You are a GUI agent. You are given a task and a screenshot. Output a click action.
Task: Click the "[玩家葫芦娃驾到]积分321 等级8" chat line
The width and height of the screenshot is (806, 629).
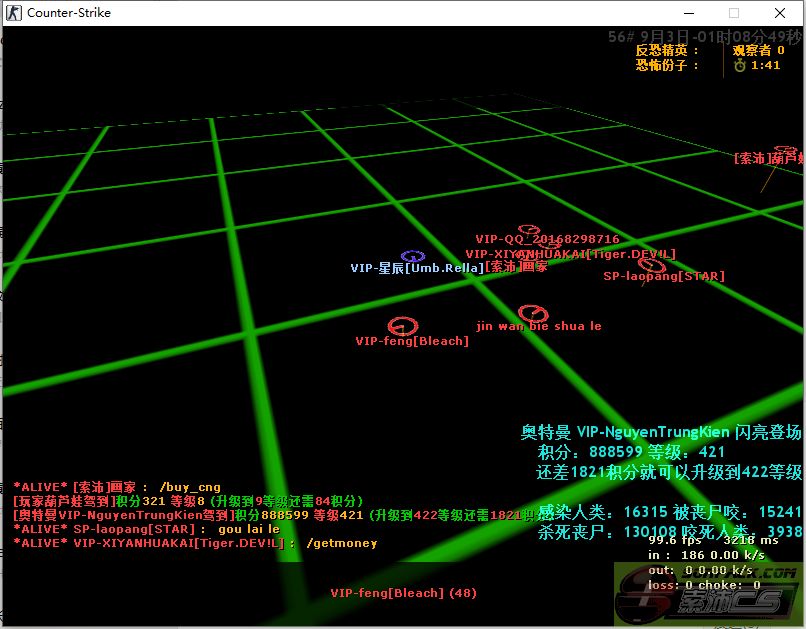pos(188,501)
